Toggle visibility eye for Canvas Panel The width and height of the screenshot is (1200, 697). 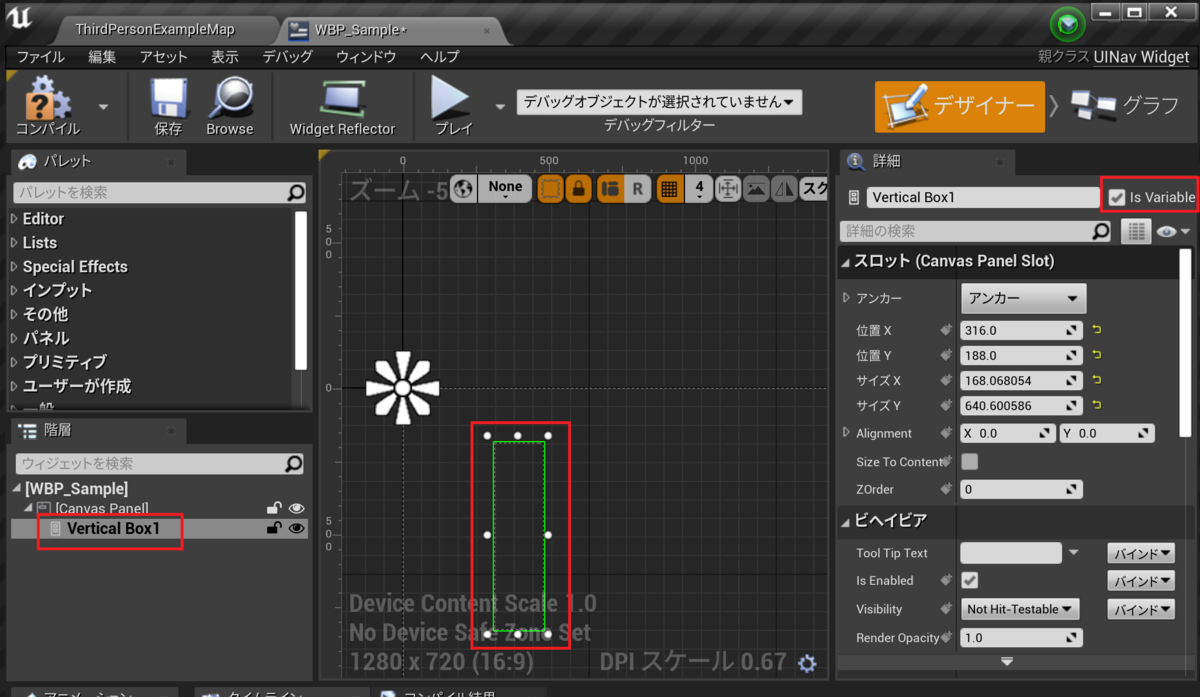pyautogui.click(x=296, y=508)
